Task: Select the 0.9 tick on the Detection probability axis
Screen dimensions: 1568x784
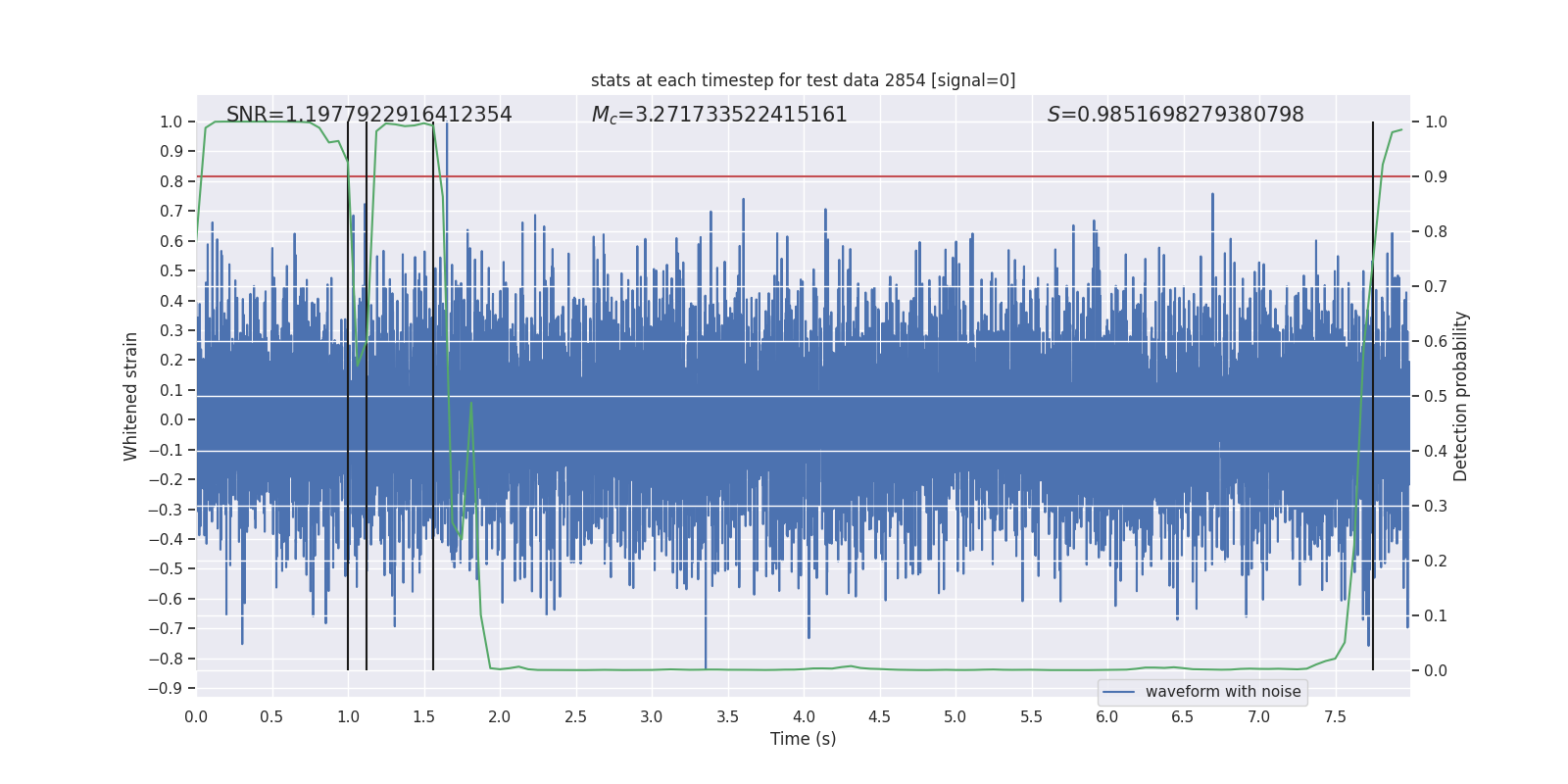Action: 1436,176
